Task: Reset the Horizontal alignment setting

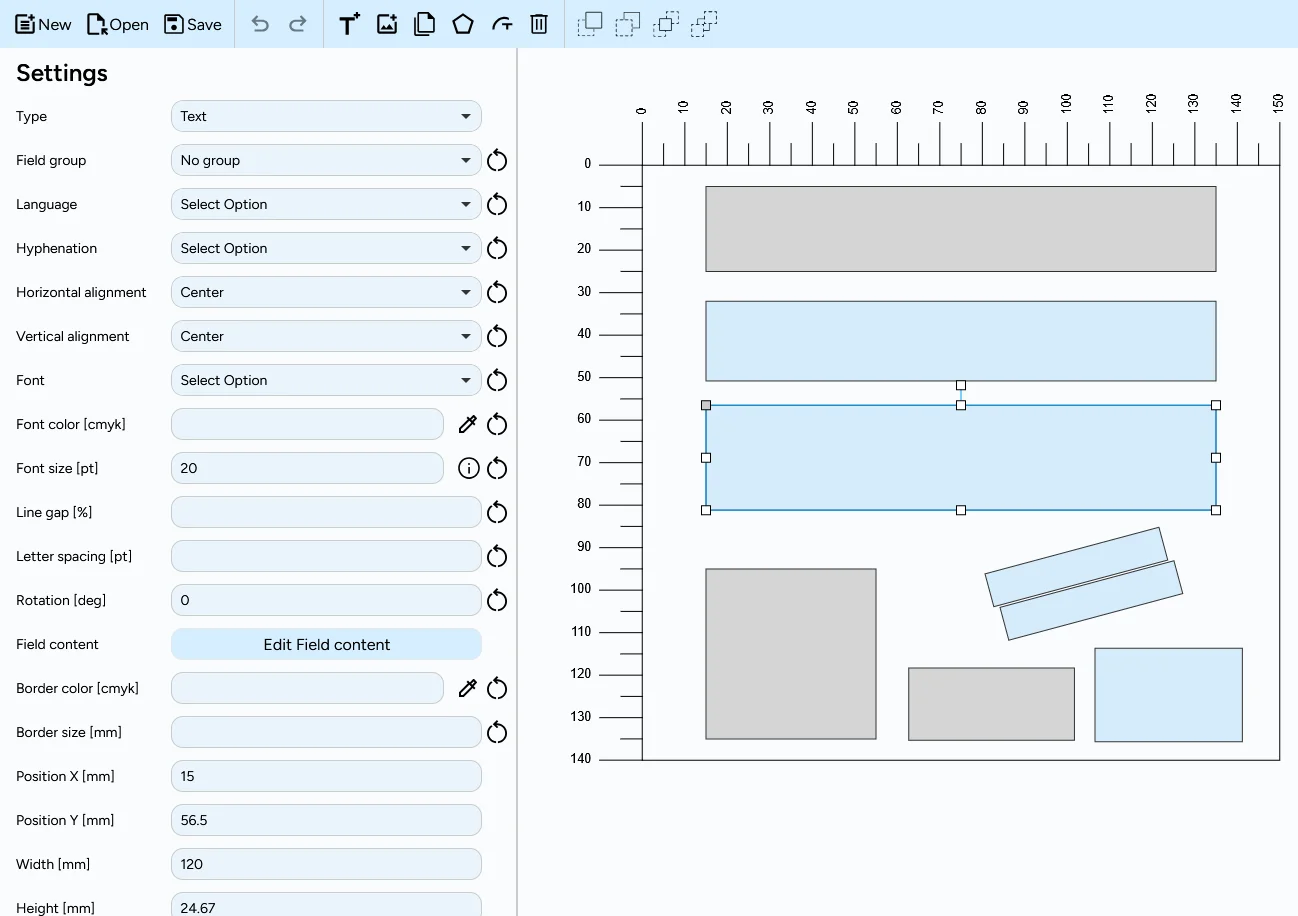Action: (x=497, y=293)
